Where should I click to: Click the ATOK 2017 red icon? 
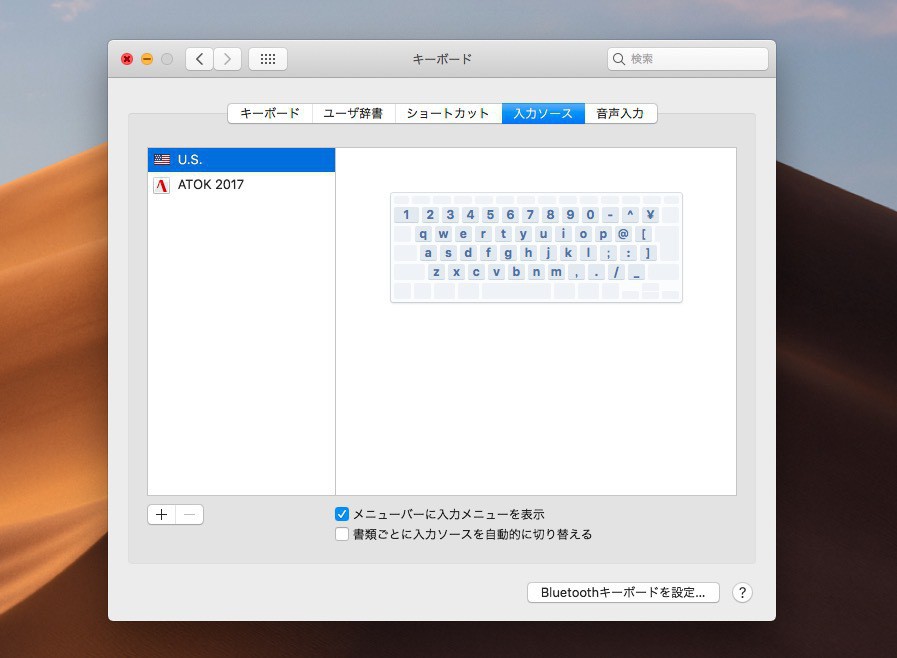point(162,185)
